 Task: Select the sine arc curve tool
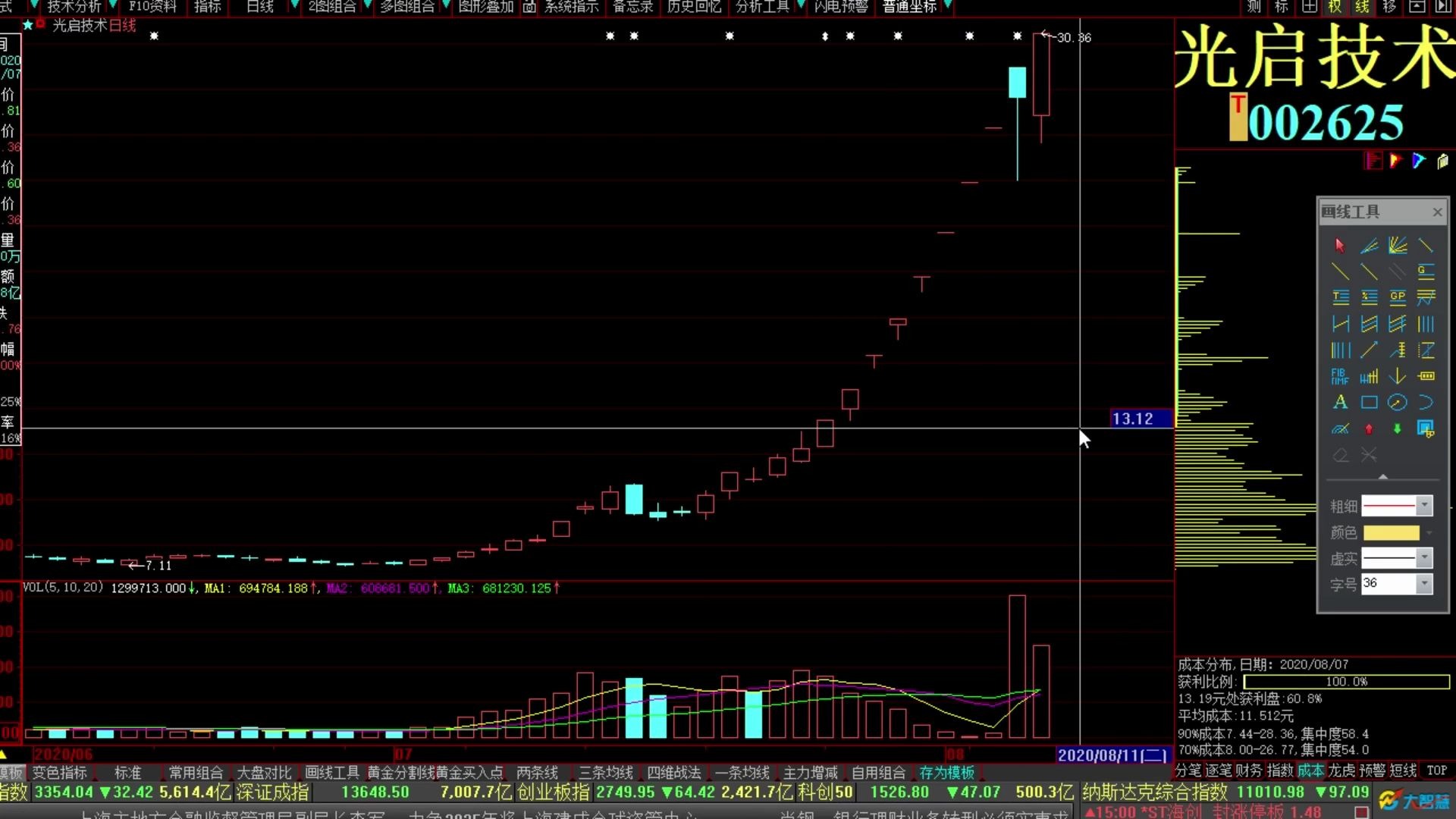[x=1340, y=428]
